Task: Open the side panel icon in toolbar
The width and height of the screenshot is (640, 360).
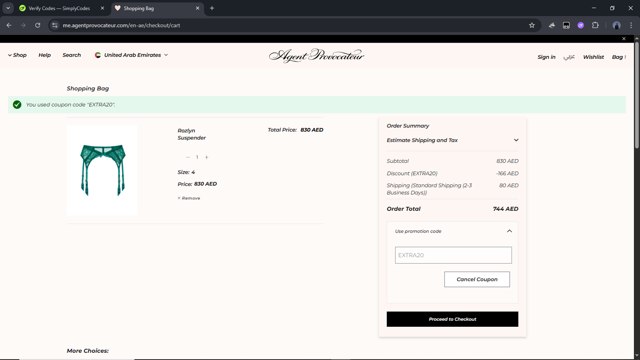Action: (566, 25)
